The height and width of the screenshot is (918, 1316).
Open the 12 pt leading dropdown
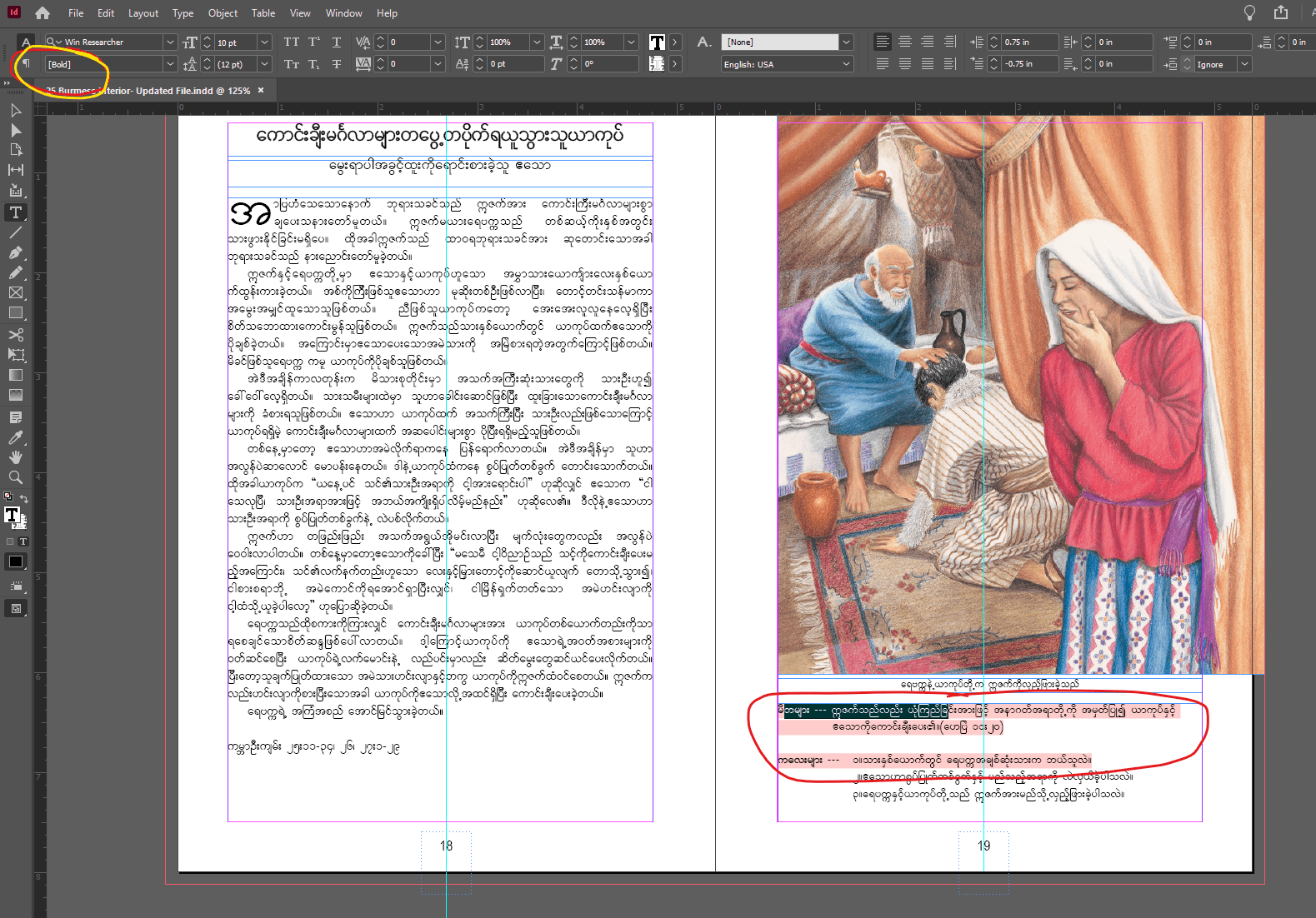pyautogui.click(x=264, y=64)
